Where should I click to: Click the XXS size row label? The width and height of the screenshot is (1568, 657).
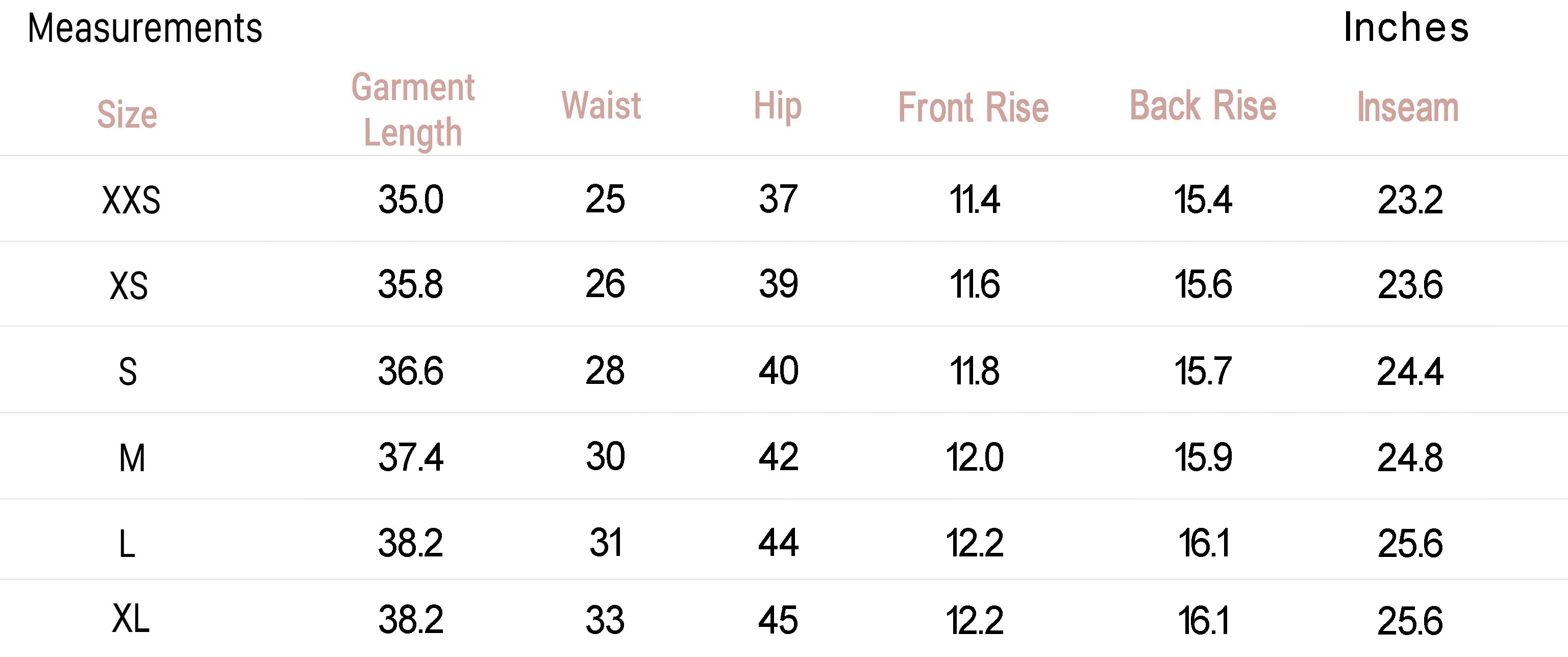pos(131,200)
